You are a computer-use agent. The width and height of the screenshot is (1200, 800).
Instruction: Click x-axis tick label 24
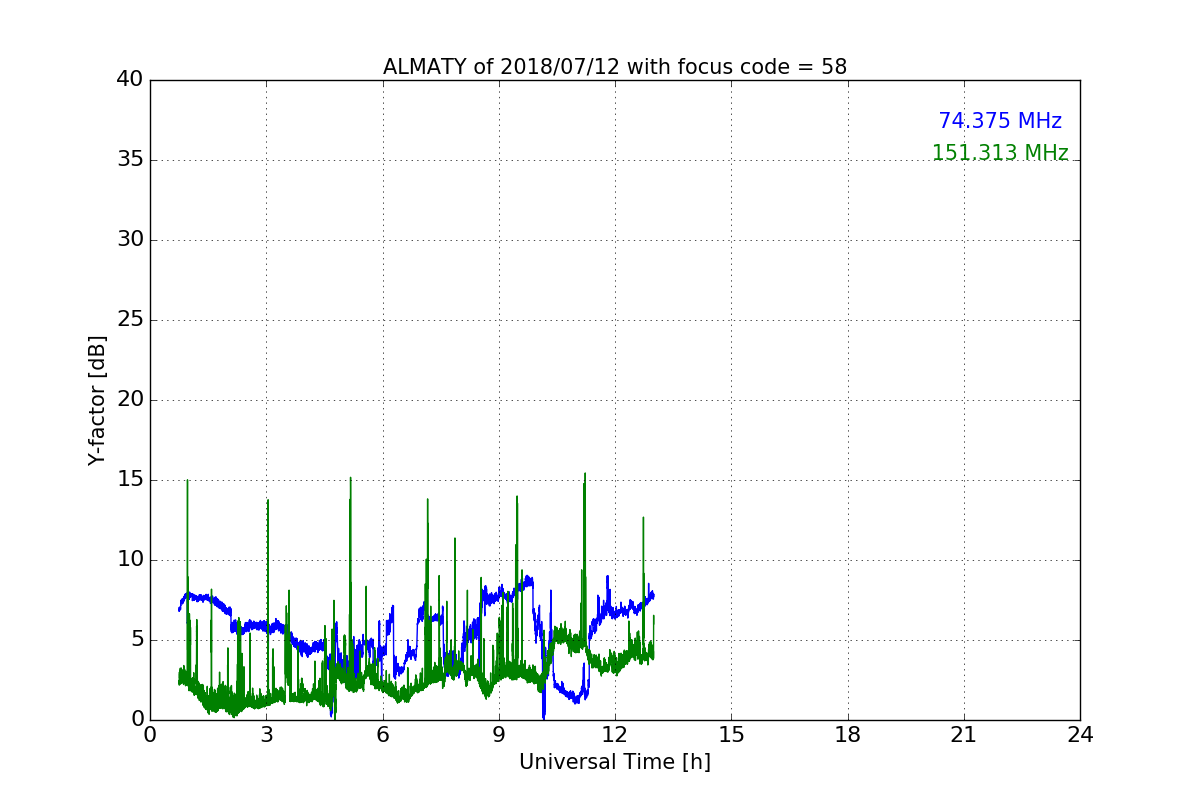coord(1080,734)
